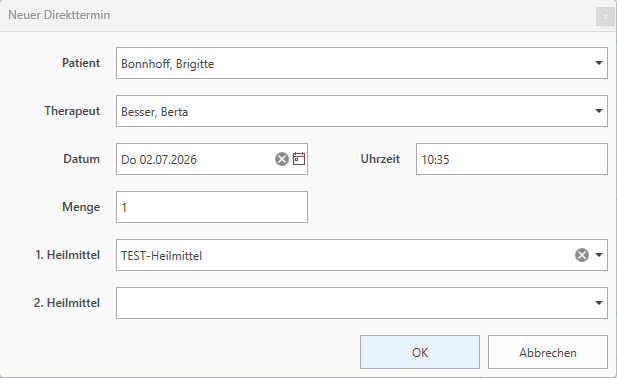Screen dimensions: 617x378
Task: Select the Datum label
Action: coord(81,159)
